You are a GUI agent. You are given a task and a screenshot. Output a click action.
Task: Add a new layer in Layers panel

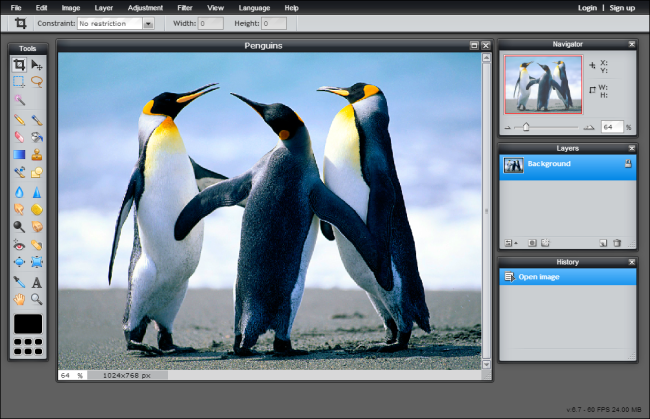click(x=603, y=242)
